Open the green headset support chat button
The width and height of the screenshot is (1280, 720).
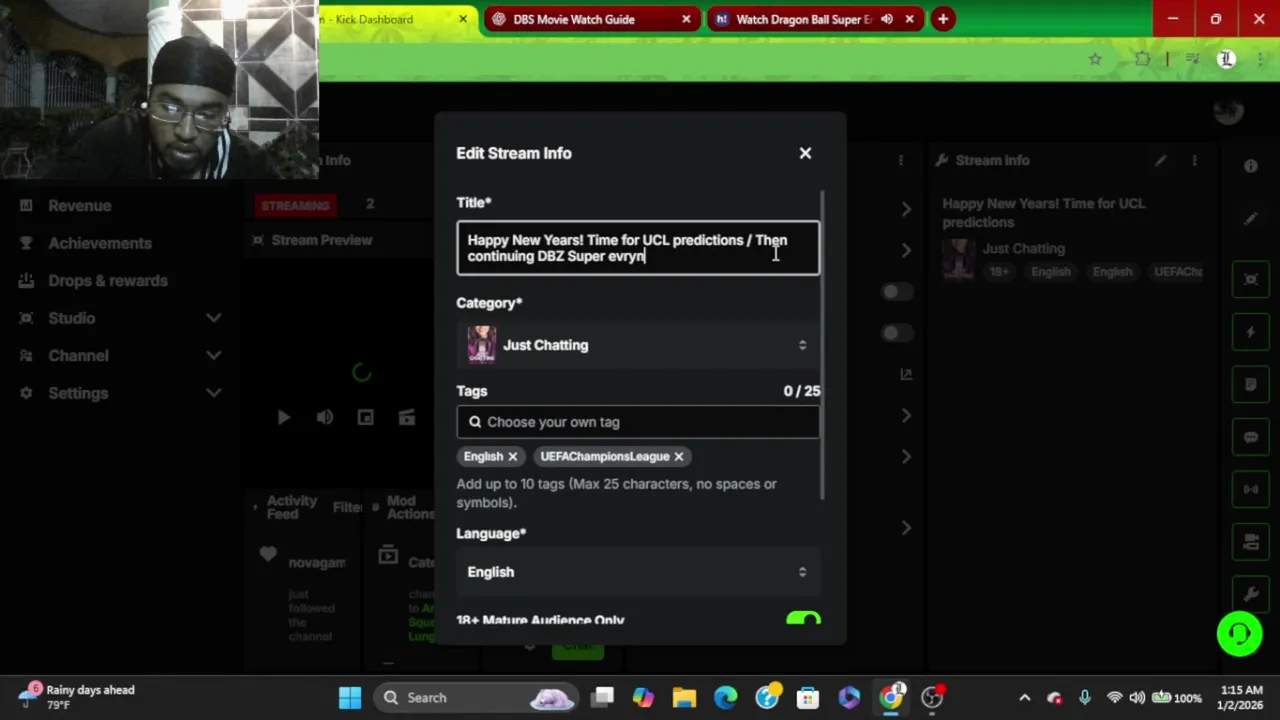(1239, 634)
